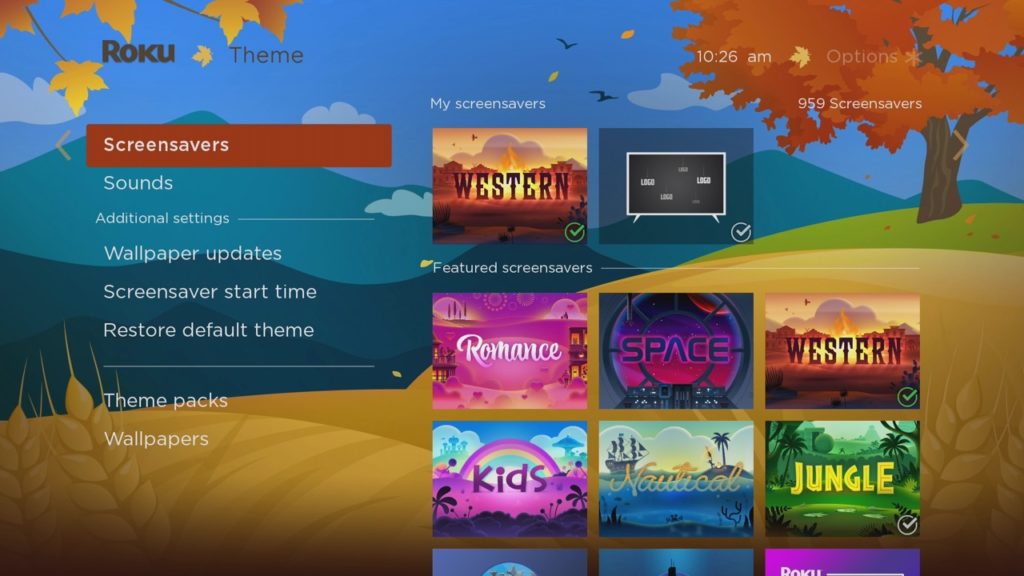
Task: Select the bouncing logo TV screensaver
Action: [x=676, y=186]
